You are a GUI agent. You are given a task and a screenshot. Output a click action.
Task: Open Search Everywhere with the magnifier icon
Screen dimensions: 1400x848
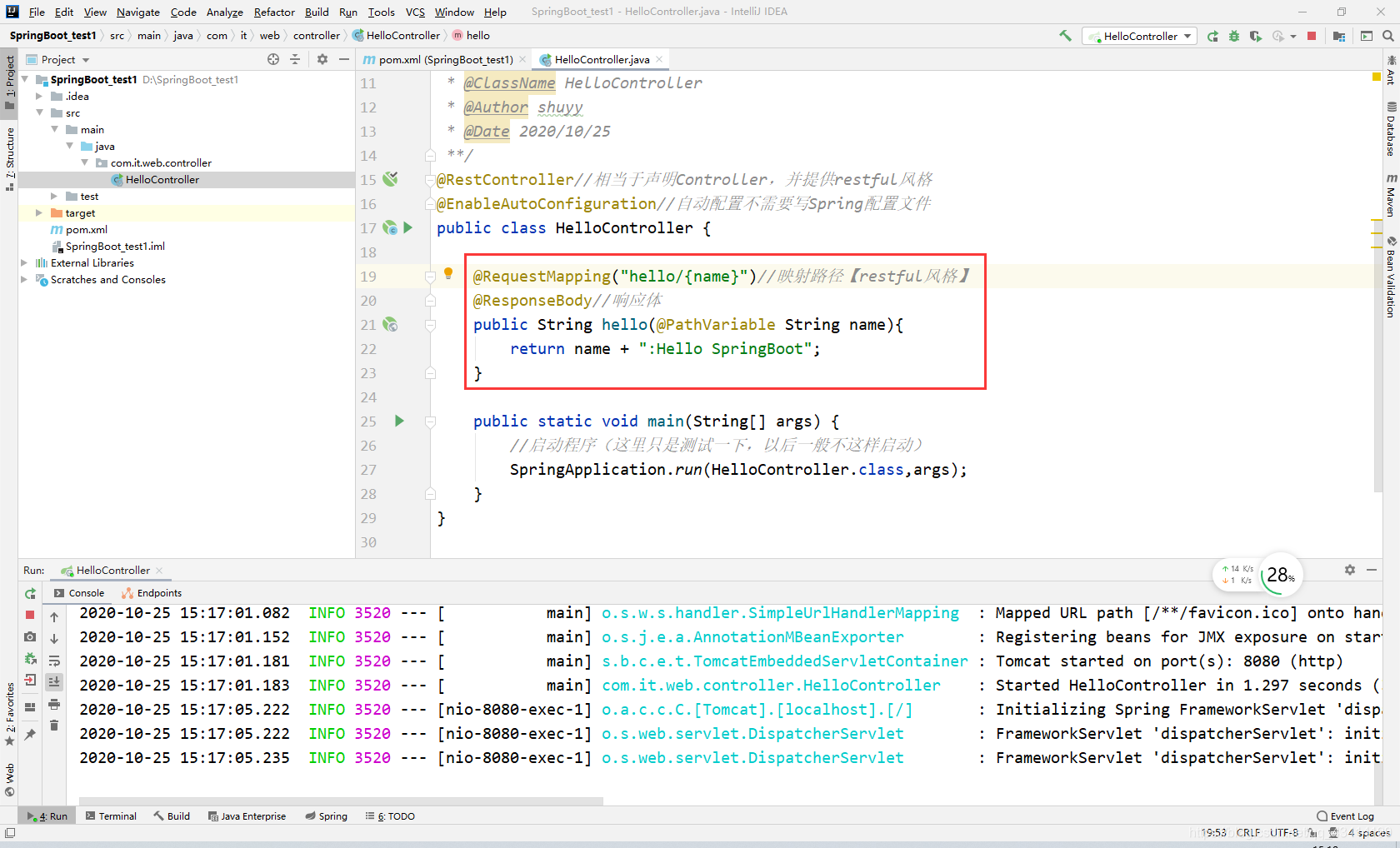coord(1387,36)
